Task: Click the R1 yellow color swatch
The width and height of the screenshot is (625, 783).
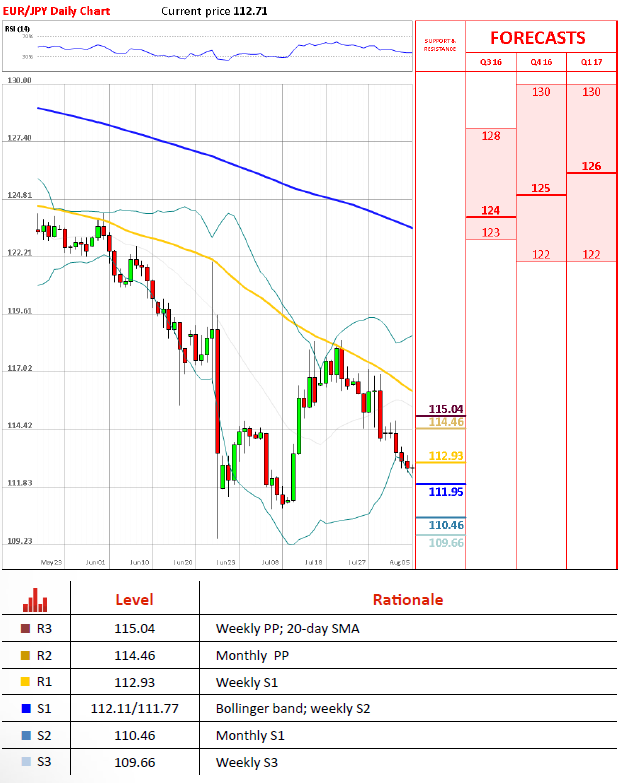Action: pyautogui.click(x=25, y=682)
